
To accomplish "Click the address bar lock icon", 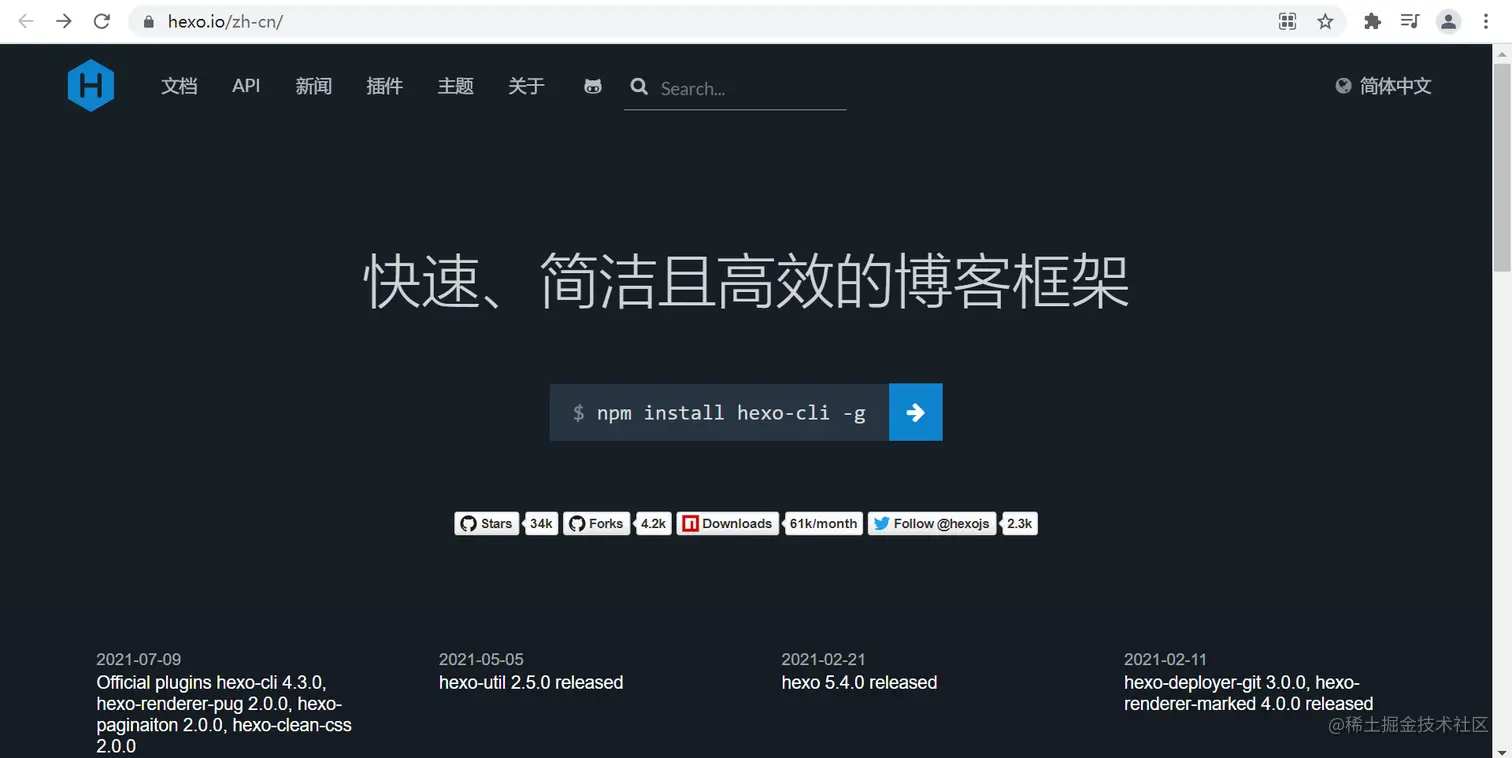I will click(150, 21).
